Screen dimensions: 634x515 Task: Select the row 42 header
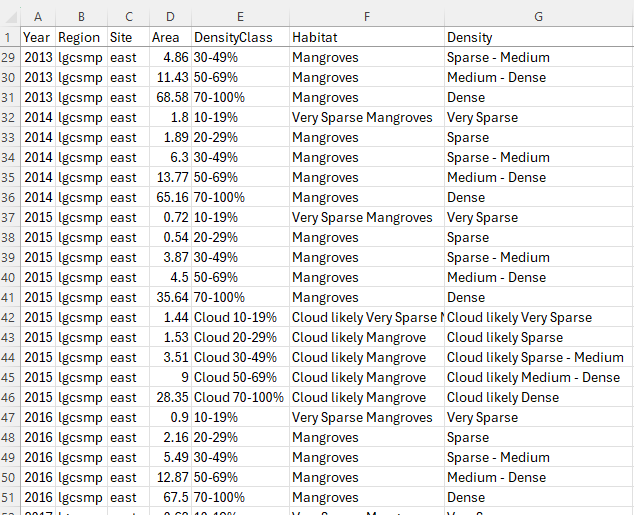click(x=10, y=317)
